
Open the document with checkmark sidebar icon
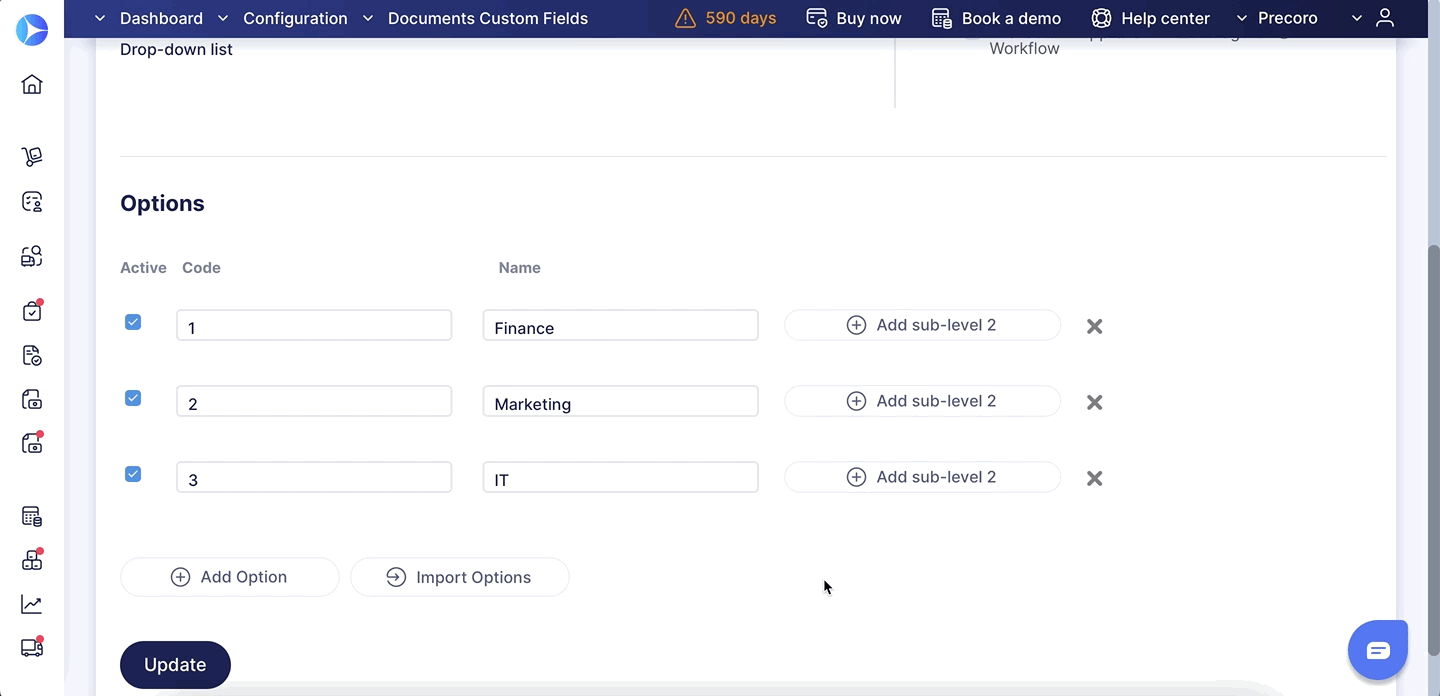tap(32, 356)
